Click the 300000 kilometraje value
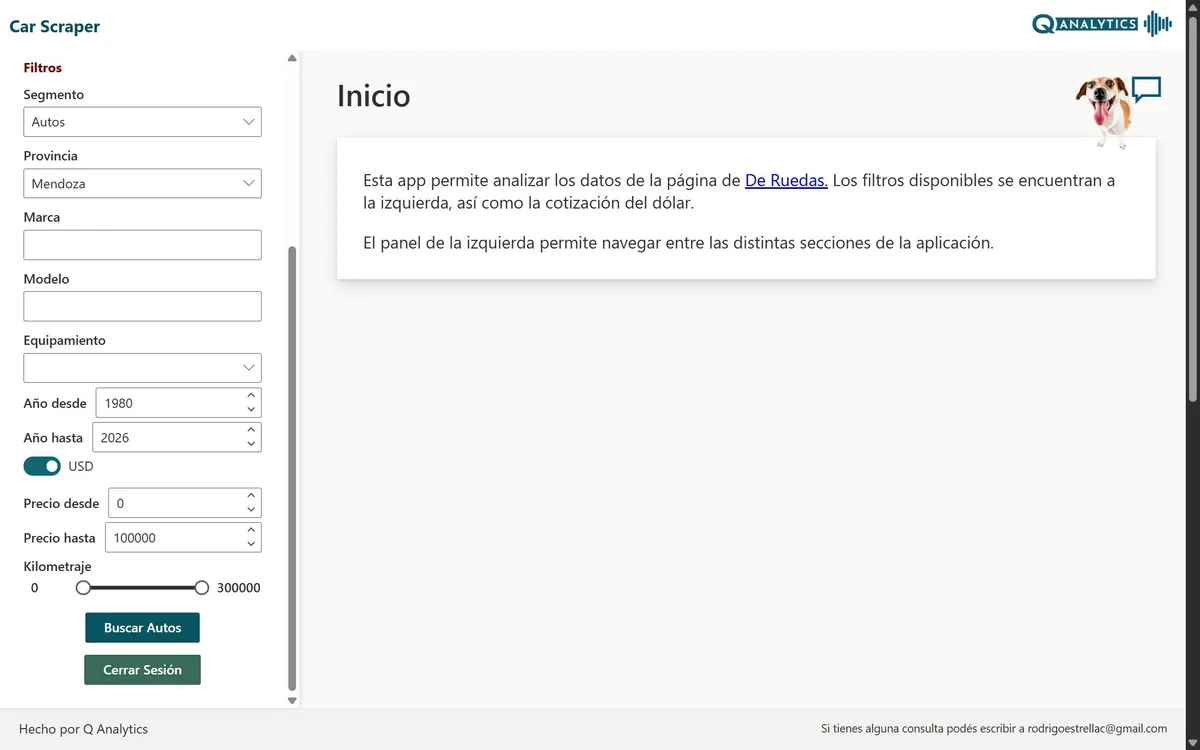 coord(239,588)
